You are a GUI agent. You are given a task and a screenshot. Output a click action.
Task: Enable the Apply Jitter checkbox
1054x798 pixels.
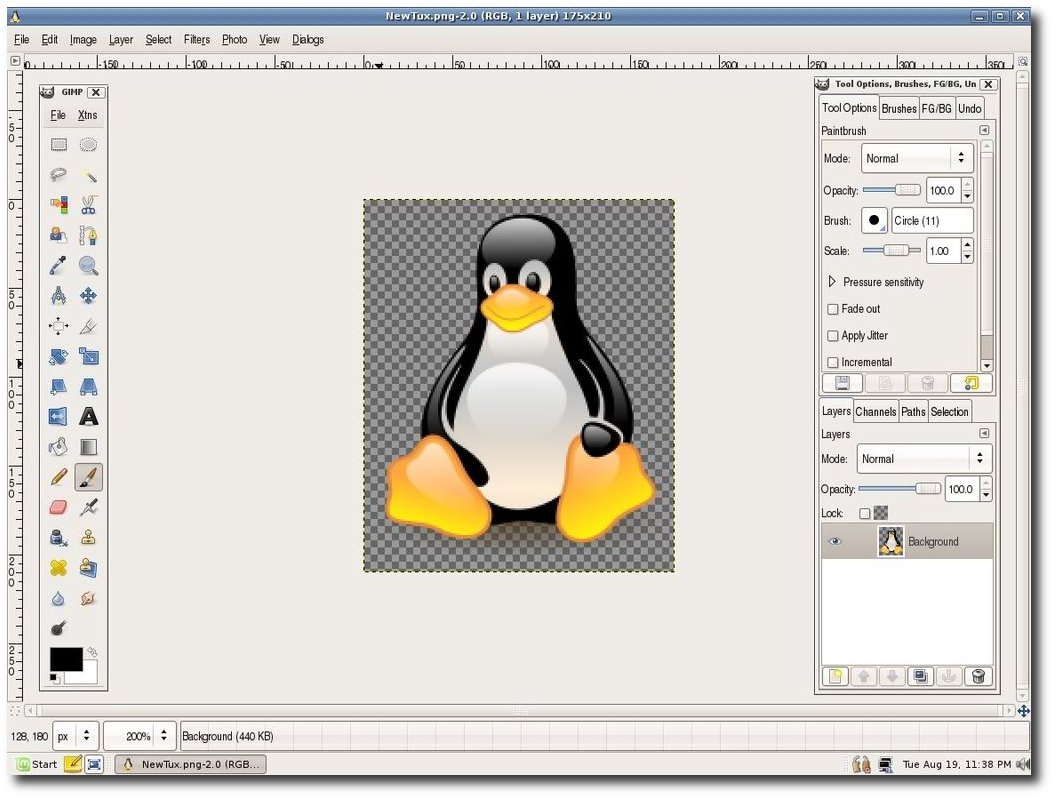click(x=833, y=335)
